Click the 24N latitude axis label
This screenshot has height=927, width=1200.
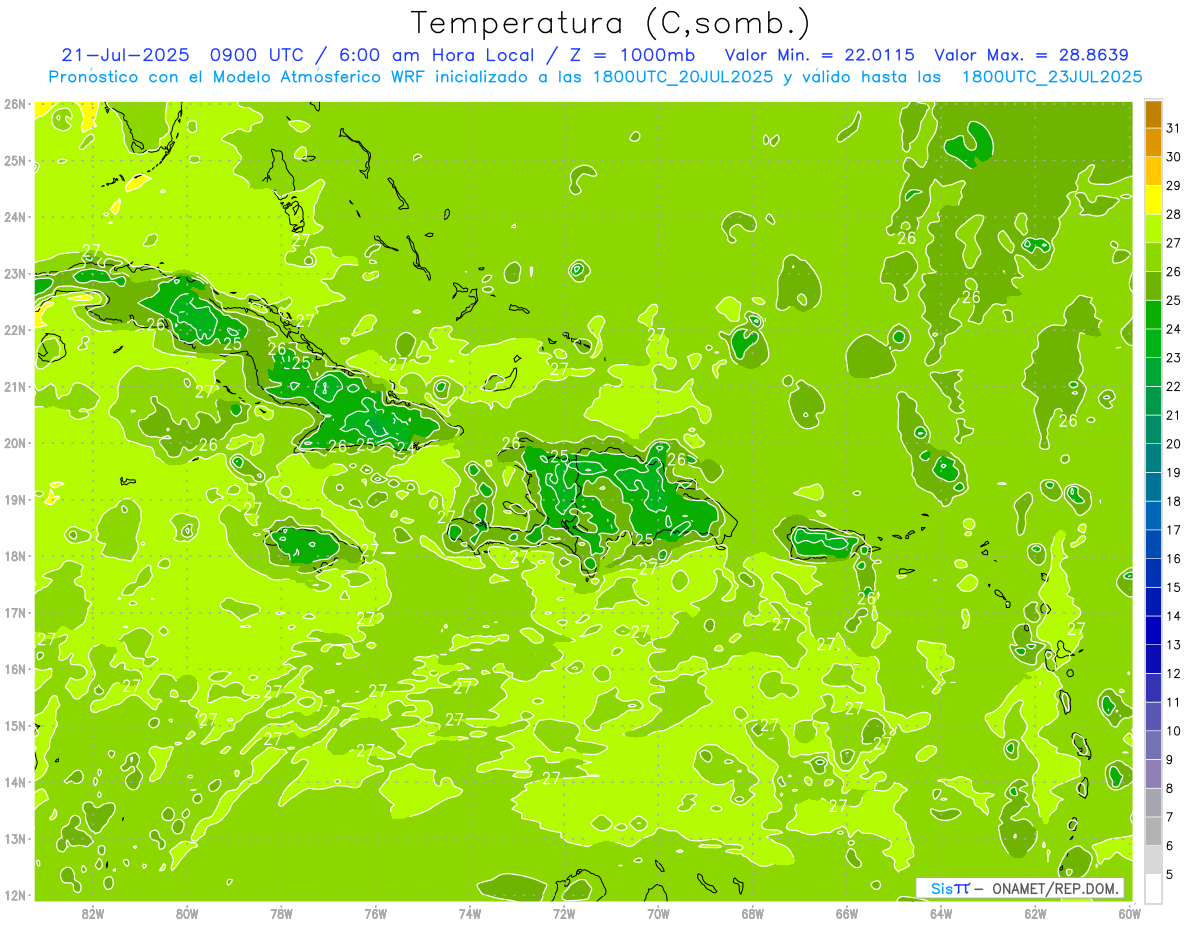tap(14, 217)
